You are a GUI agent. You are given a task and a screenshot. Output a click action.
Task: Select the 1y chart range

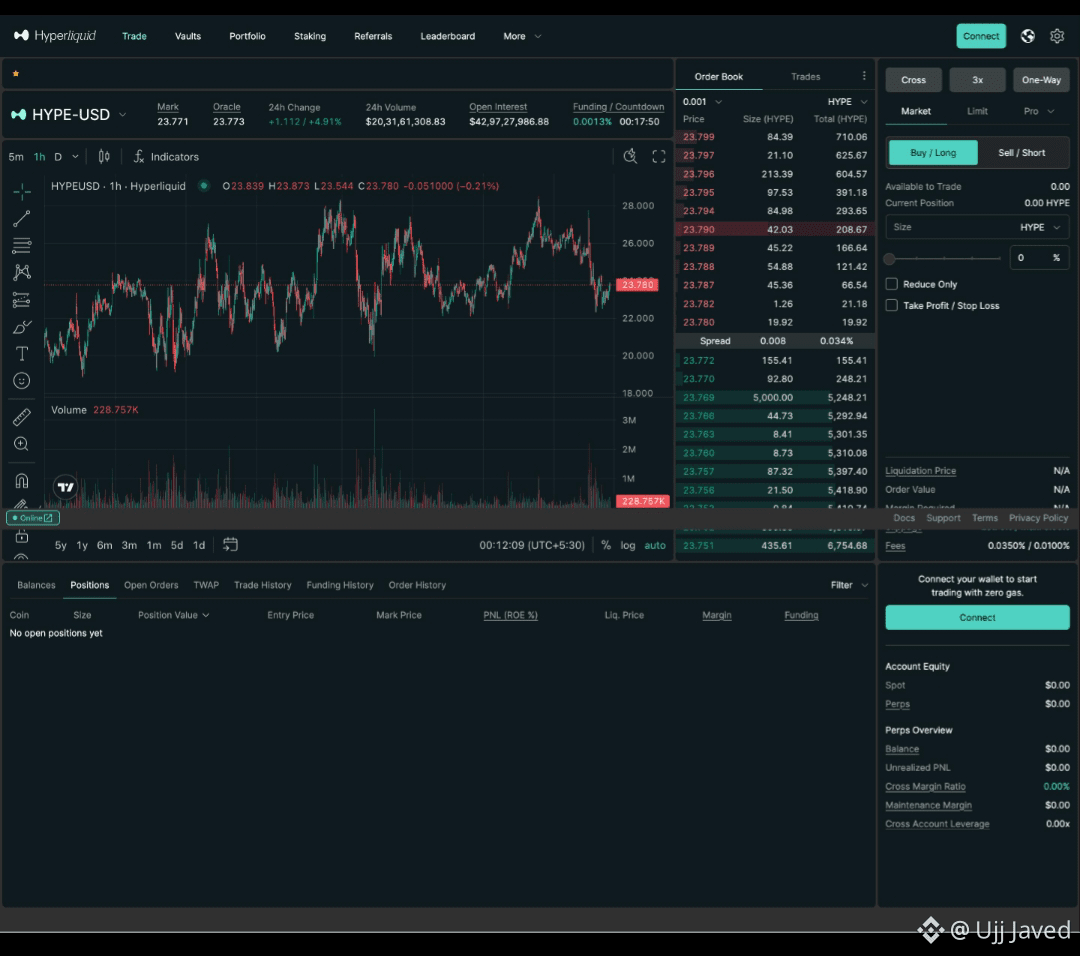[82, 545]
